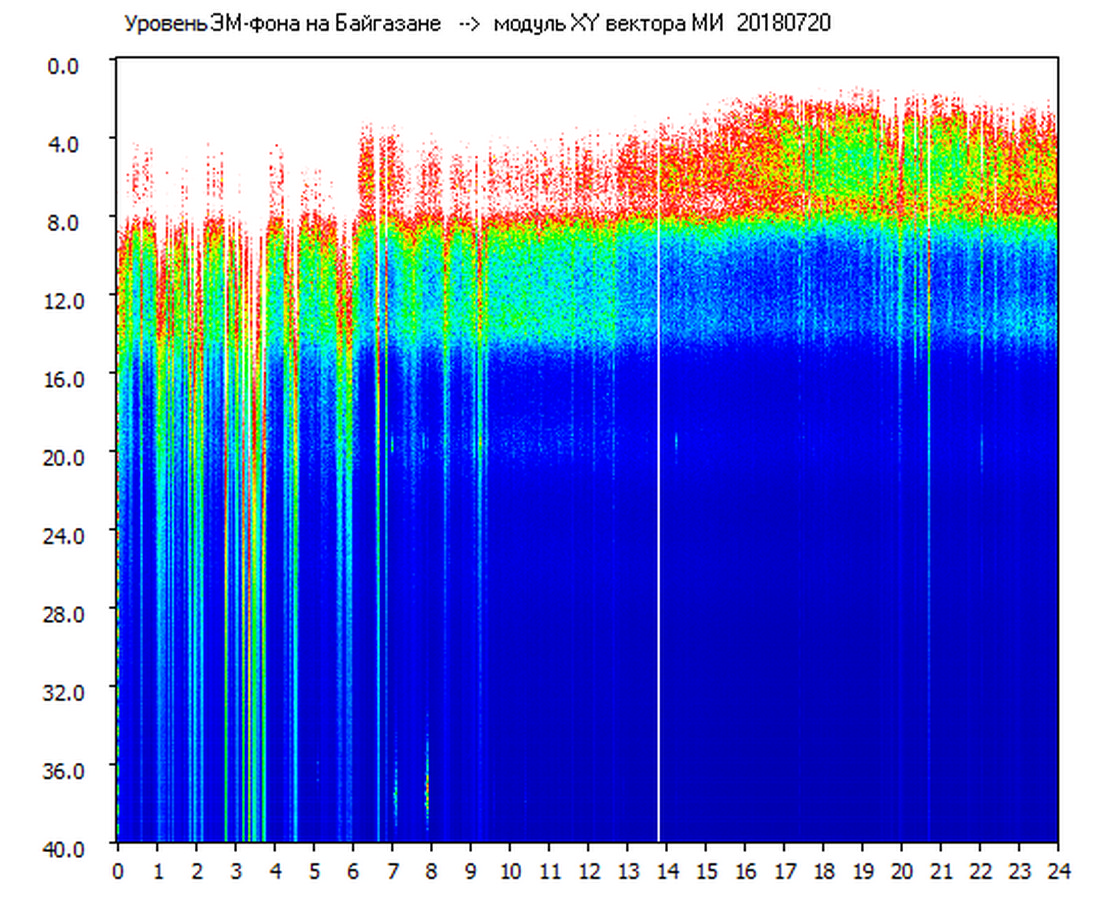
Task: Click the date '20180720' in the title
Action: click(783, 24)
